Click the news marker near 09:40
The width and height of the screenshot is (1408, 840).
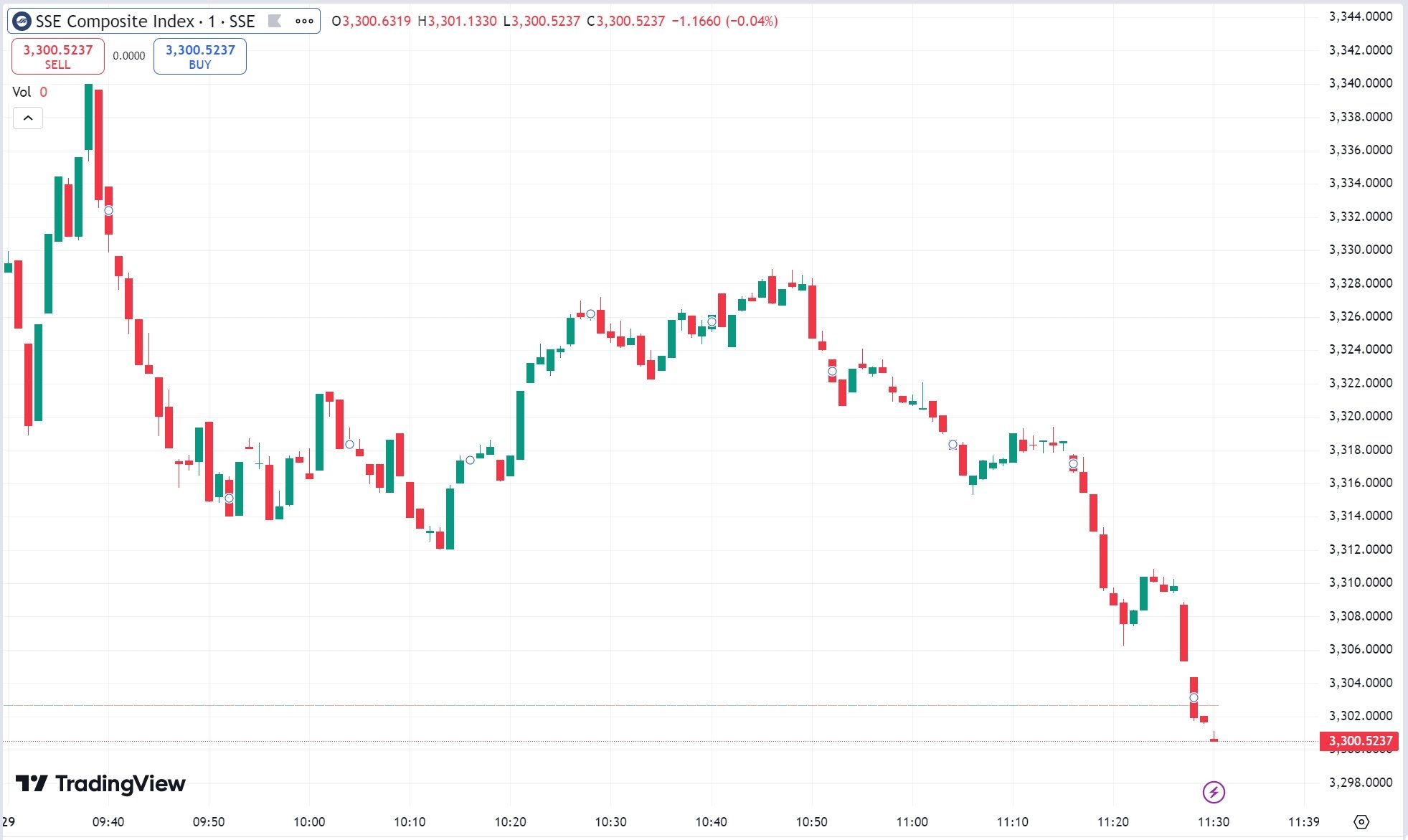point(108,210)
